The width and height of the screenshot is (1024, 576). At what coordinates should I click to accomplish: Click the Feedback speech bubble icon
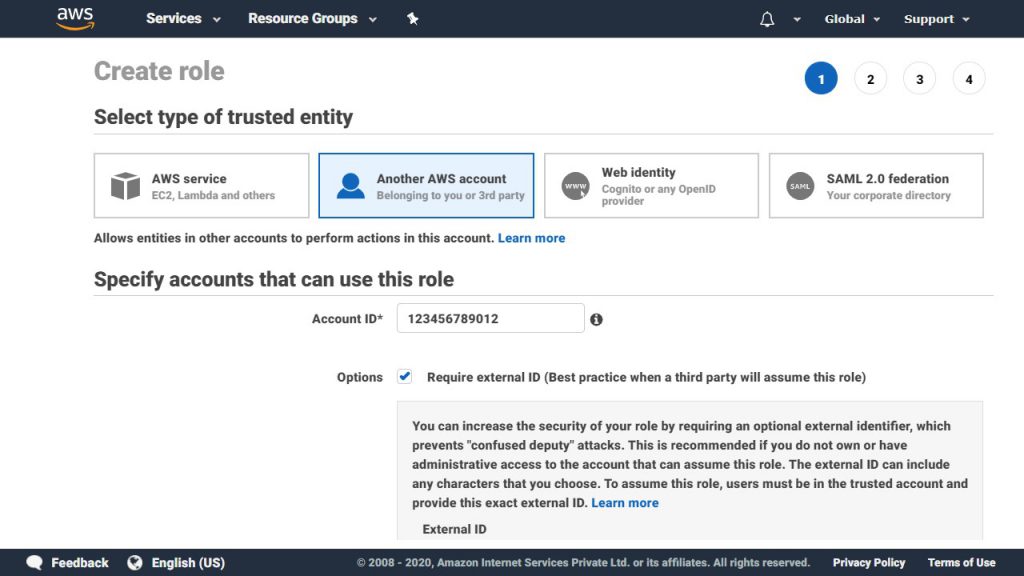coord(35,562)
